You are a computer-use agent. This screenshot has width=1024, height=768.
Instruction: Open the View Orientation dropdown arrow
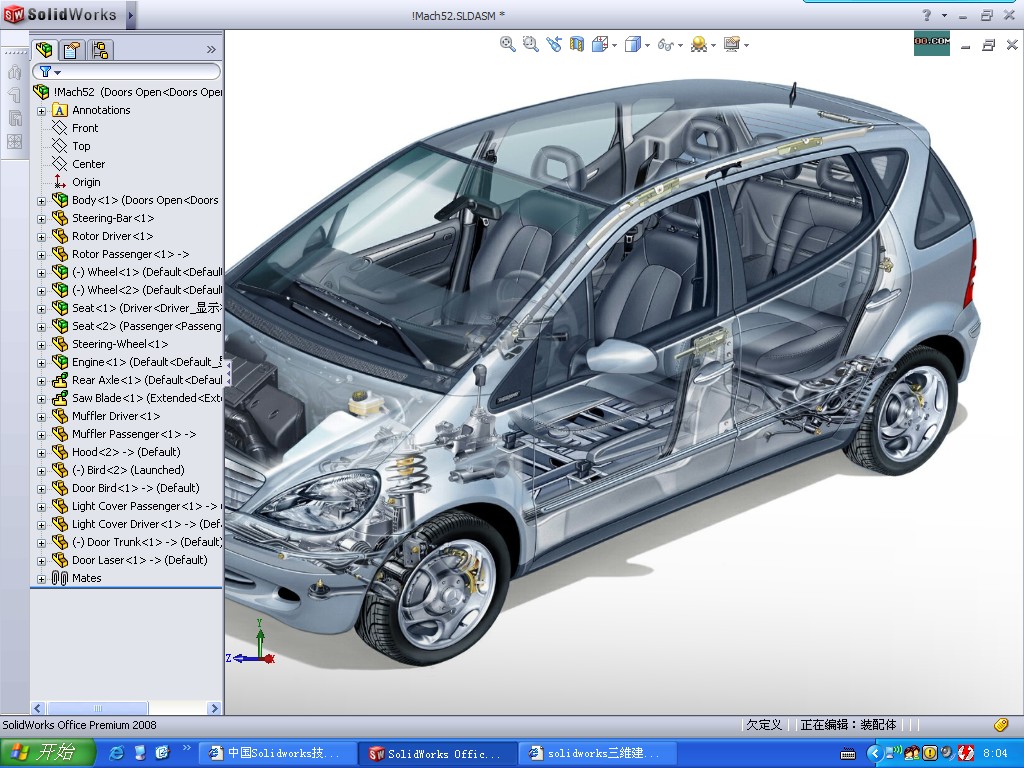tap(615, 45)
